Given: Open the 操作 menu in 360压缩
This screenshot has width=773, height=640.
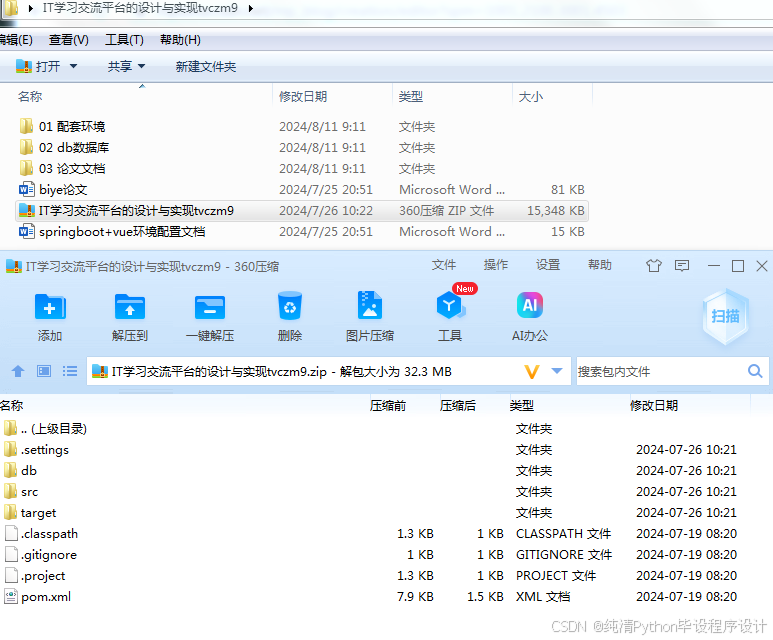Looking at the screenshot, I should pyautogui.click(x=496, y=265).
